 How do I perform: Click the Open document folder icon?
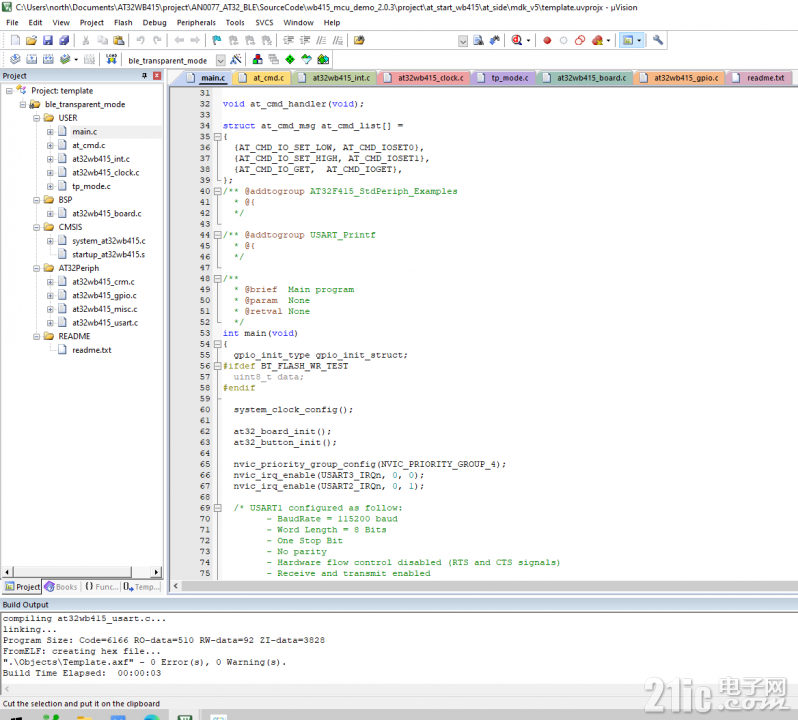[359, 40]
